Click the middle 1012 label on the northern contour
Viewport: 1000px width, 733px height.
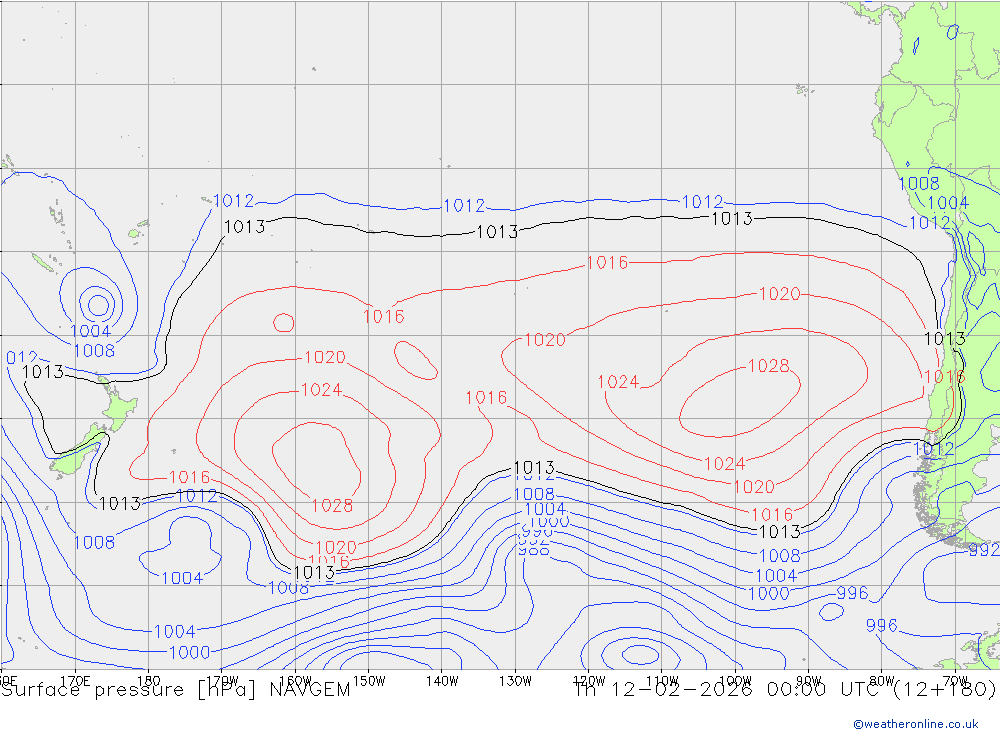464,205
